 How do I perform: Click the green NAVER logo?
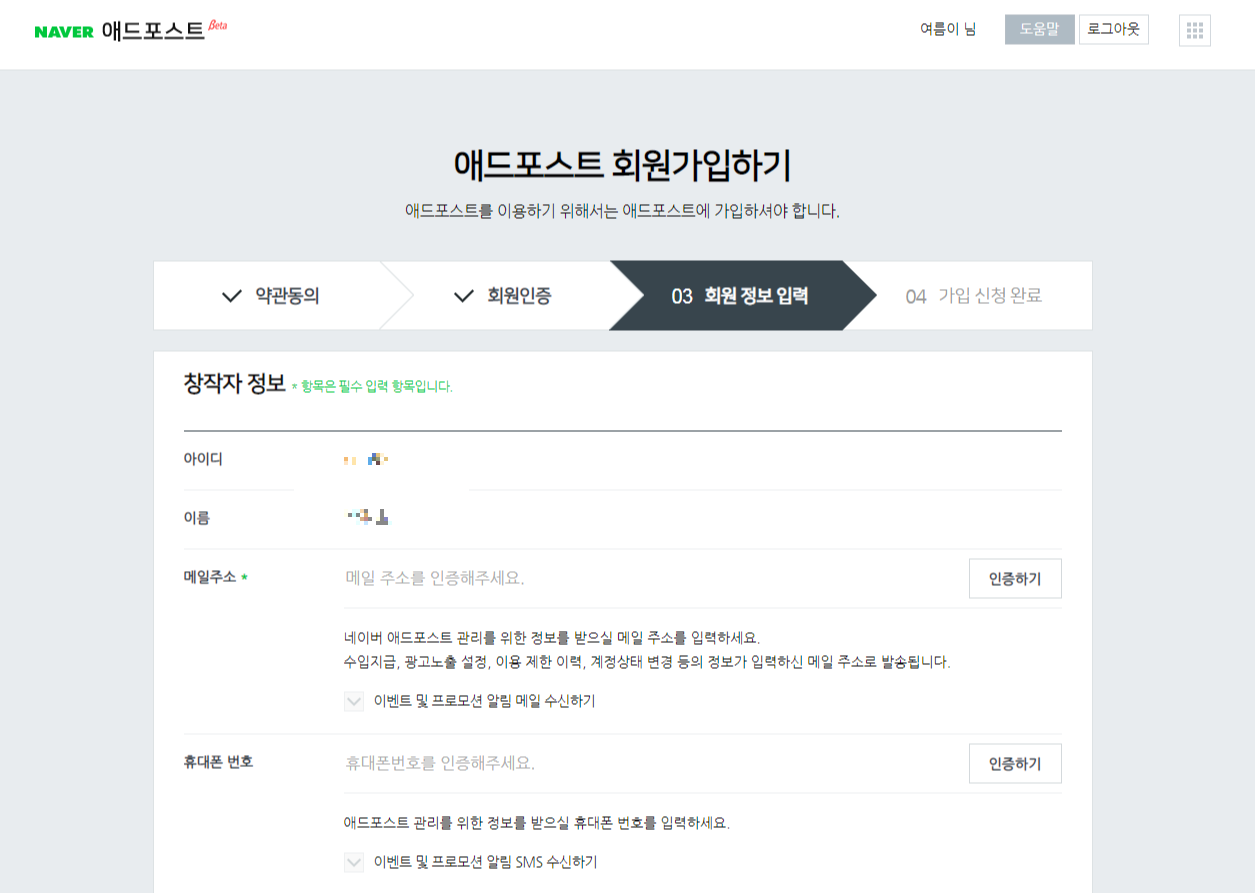point(64,32)
